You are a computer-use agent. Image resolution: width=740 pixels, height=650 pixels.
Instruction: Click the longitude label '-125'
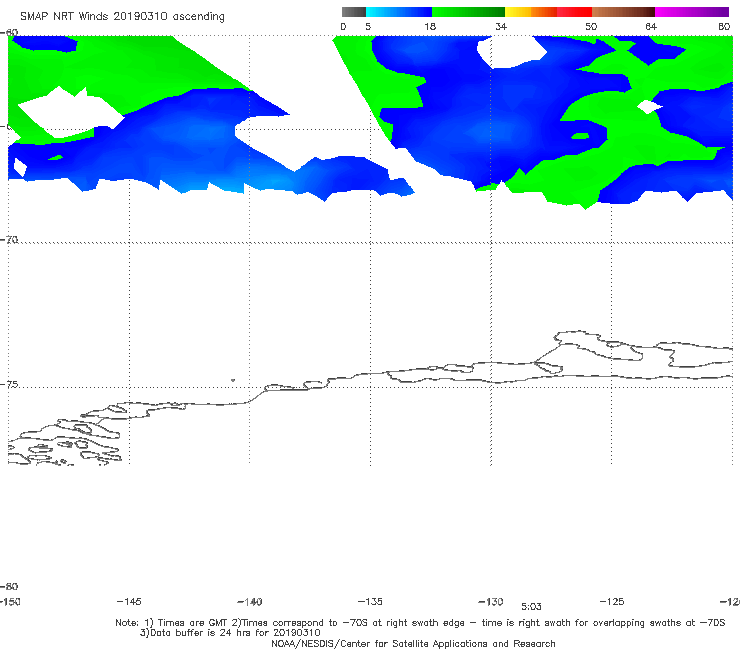click(x=612, y=601)
